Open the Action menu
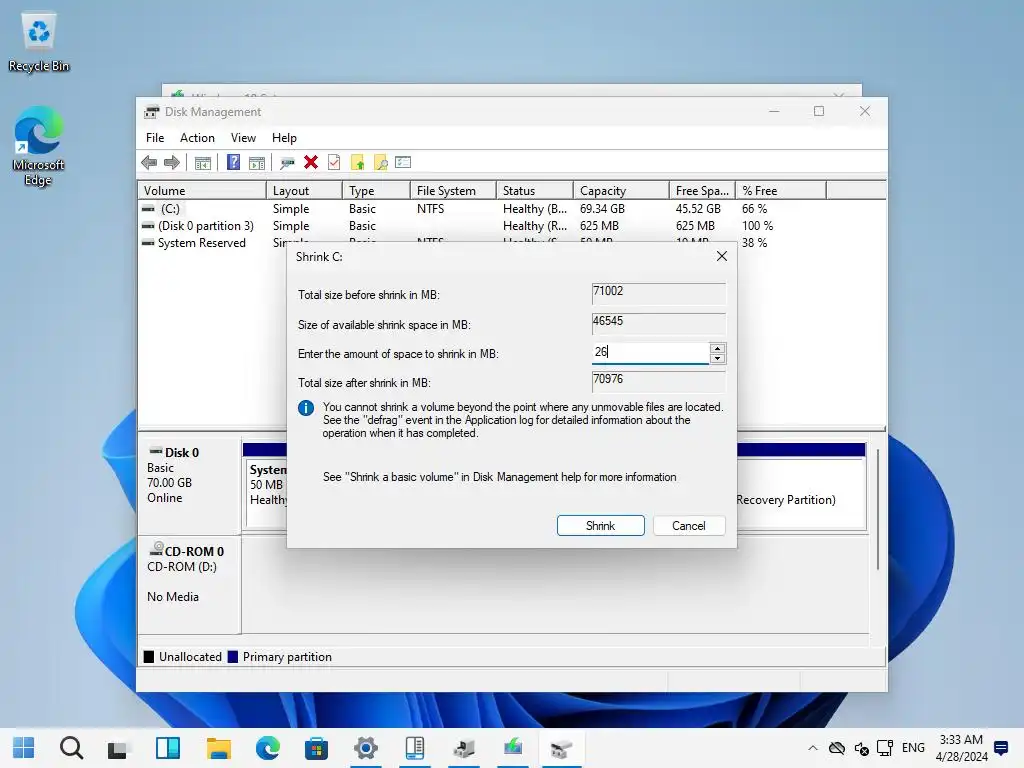The width and height of the screenshot is (1024, 768). [x=197, y=138]
